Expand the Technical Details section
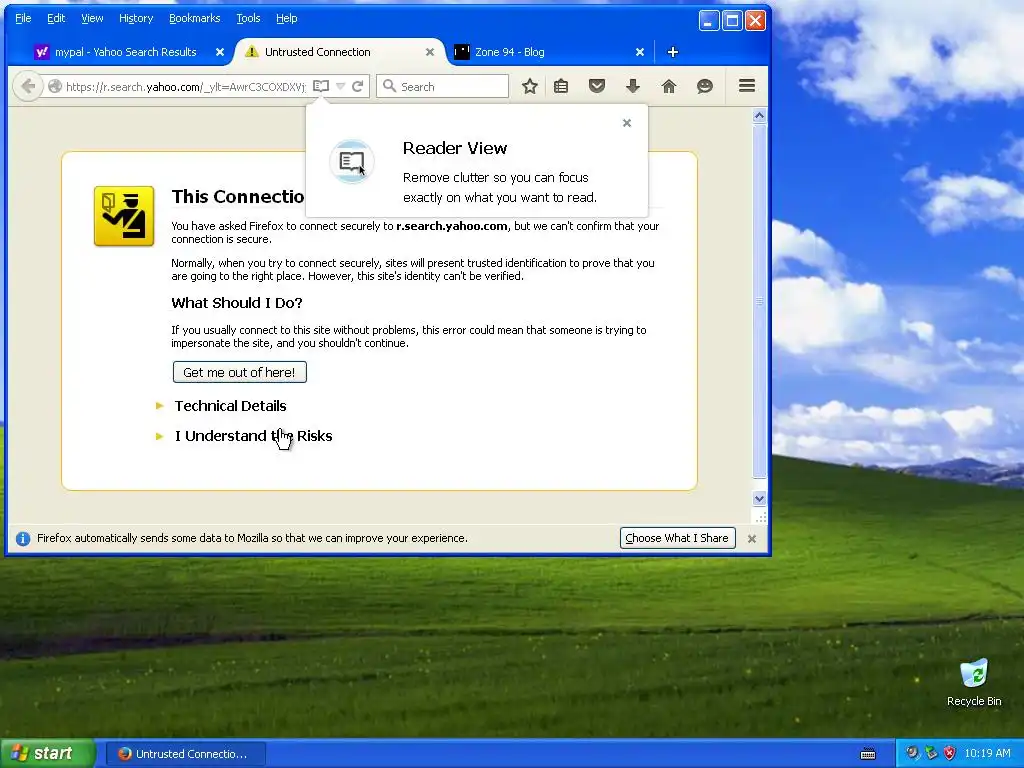 230,406
